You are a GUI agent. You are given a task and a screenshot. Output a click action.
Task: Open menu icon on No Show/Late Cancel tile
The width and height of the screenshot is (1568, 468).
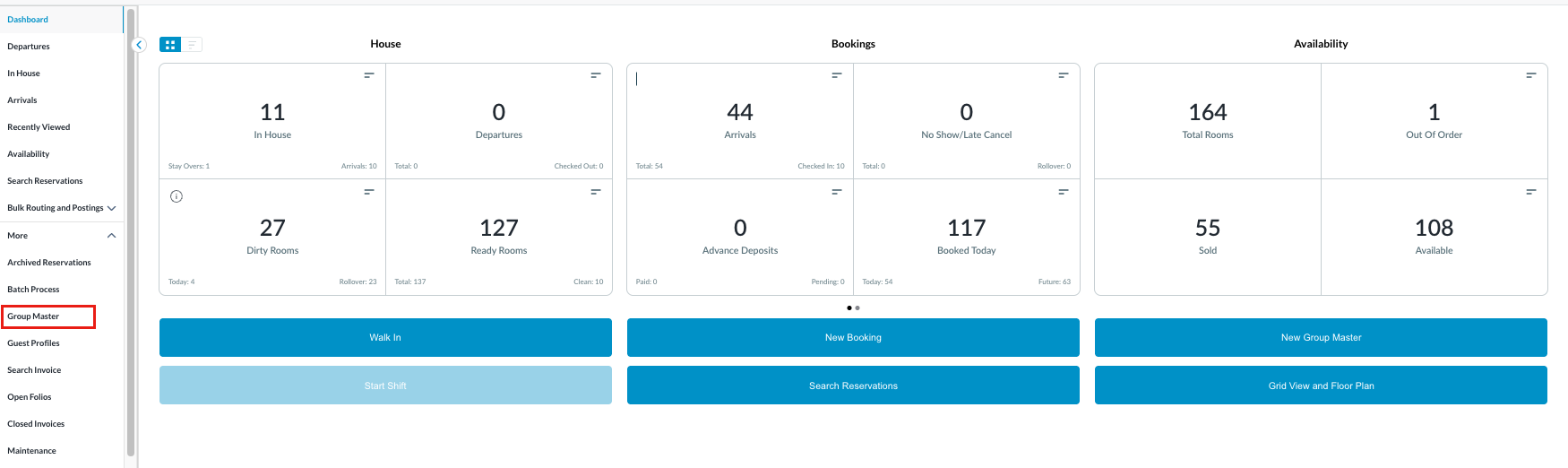[x=1063, y=75]
